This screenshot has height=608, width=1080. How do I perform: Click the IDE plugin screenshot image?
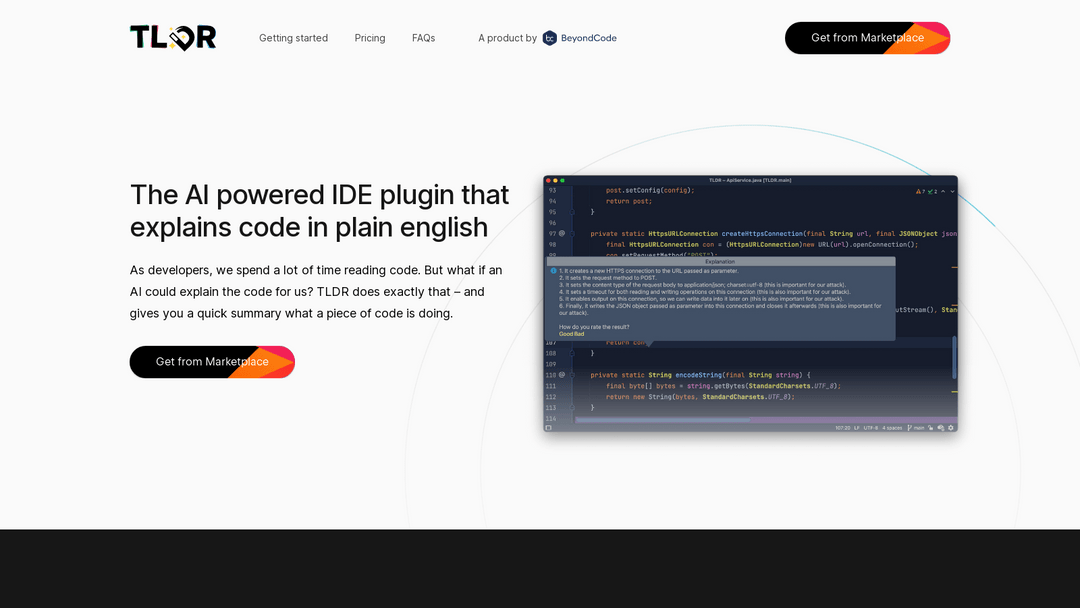(x=750, y=304)
